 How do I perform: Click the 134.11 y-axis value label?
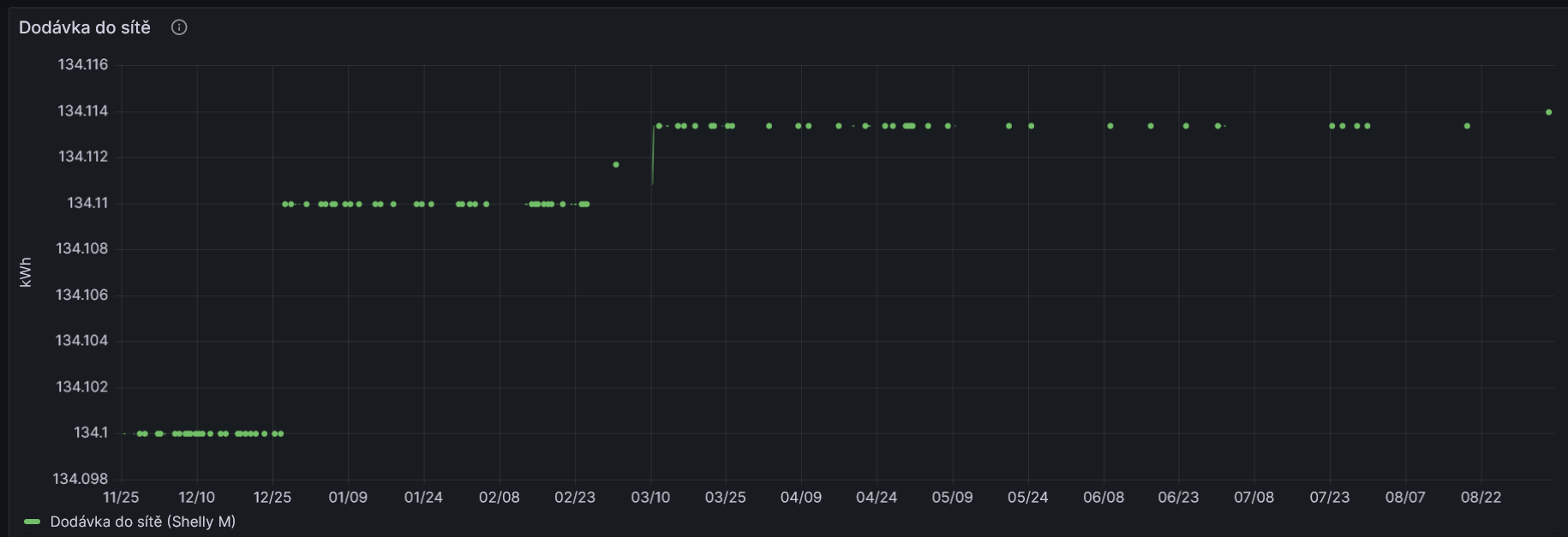click(87, 203)
